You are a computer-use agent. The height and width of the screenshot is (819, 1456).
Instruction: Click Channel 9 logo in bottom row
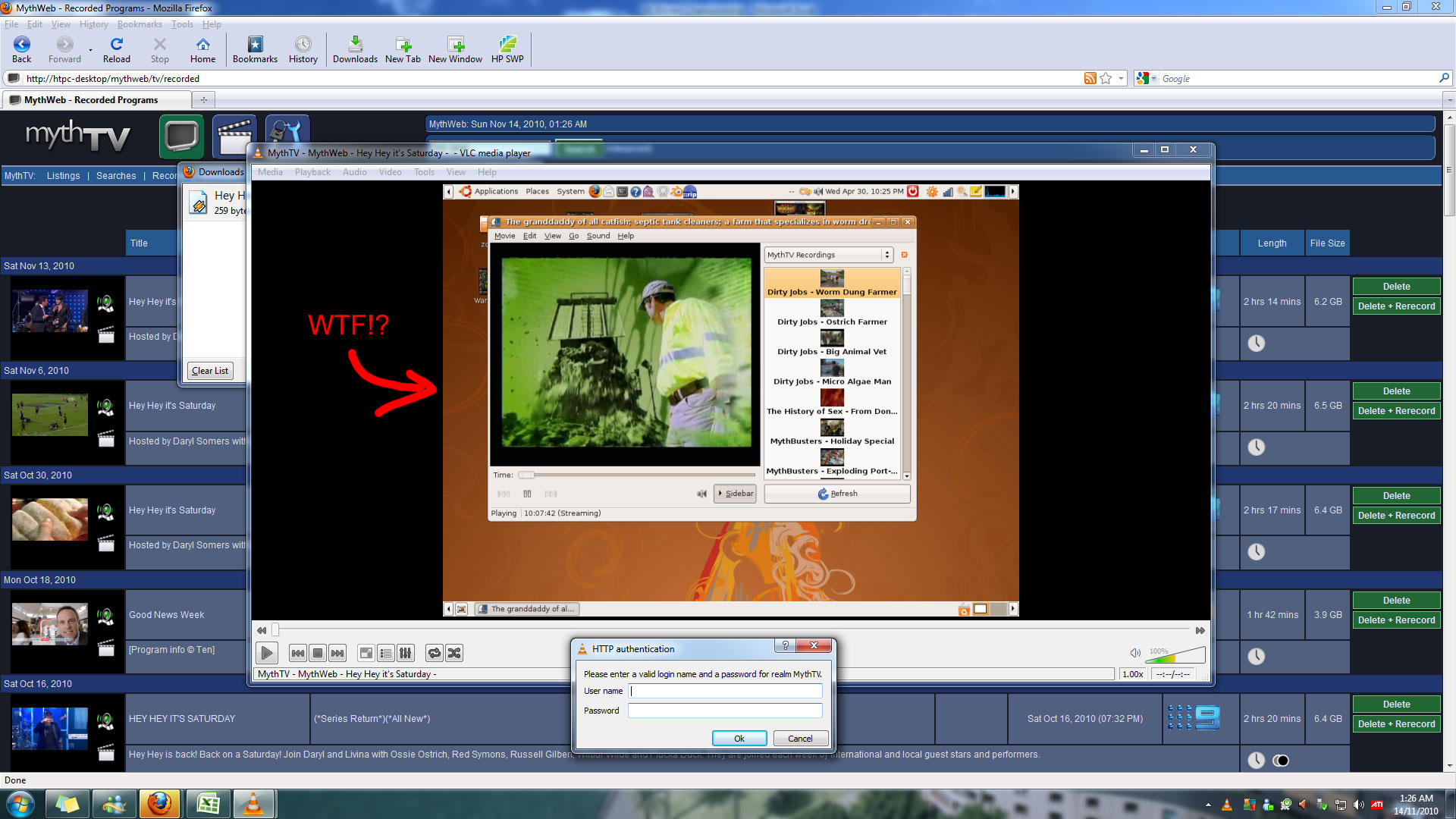(x=1194, y=717)
